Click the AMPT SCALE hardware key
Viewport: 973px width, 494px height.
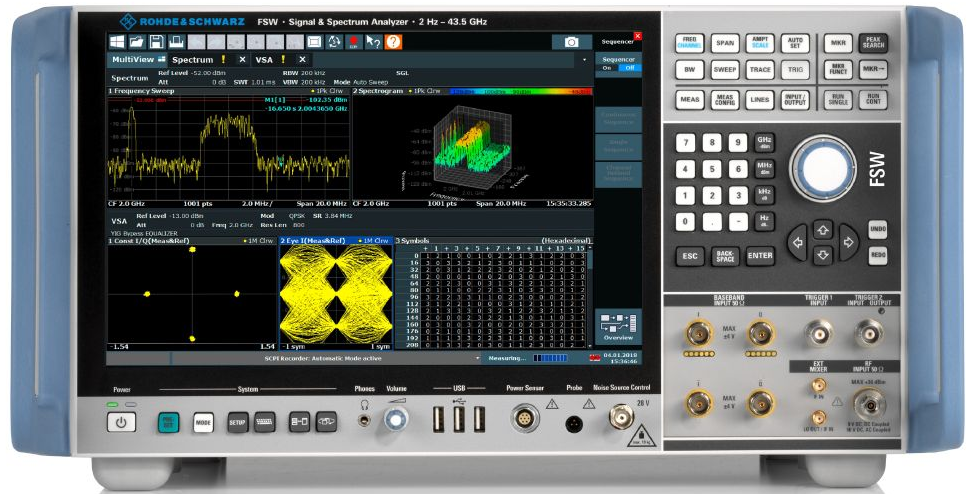(x=760, y=43)
